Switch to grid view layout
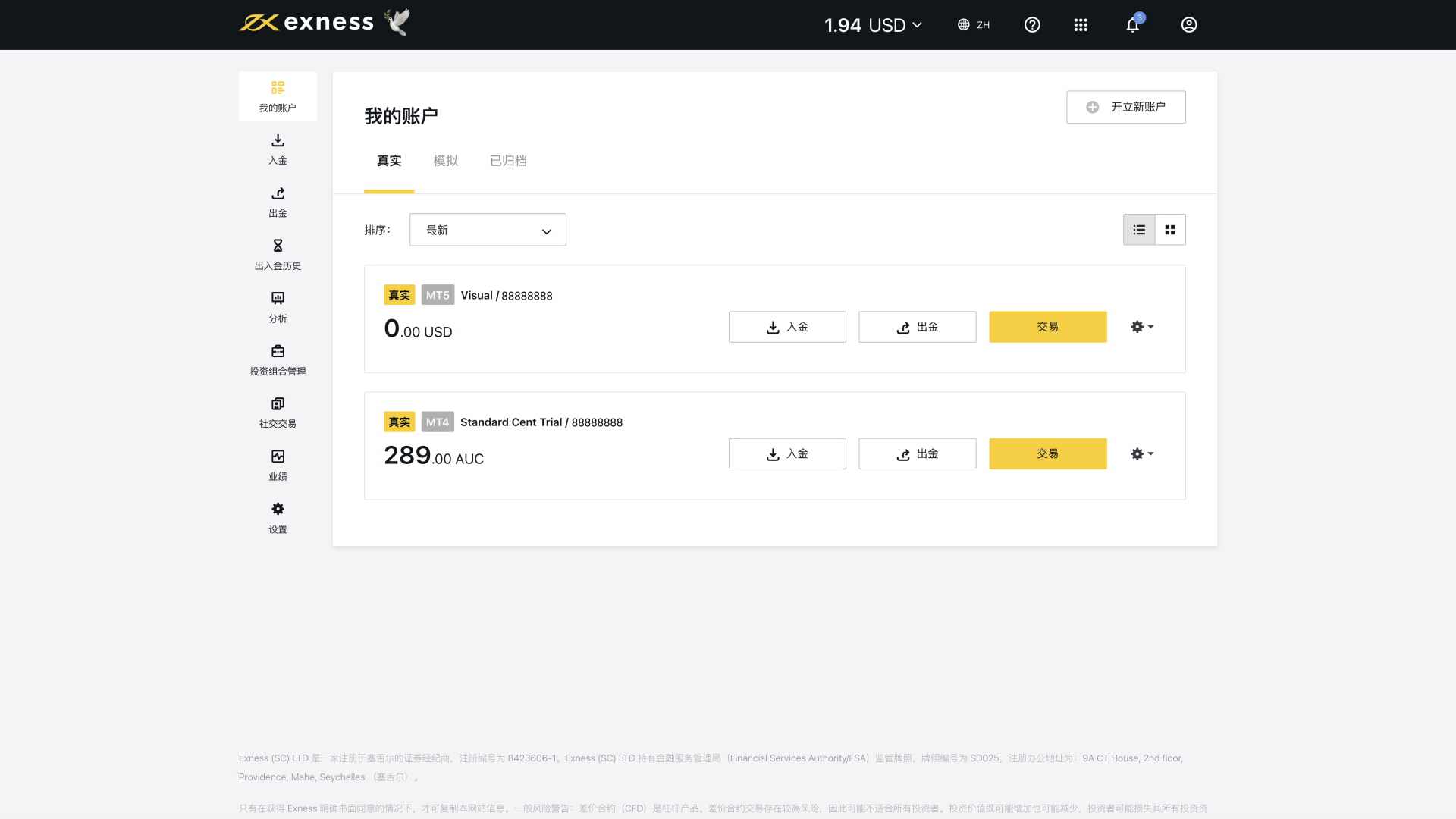1456x819 pixels. click(x=1170, y=230)
